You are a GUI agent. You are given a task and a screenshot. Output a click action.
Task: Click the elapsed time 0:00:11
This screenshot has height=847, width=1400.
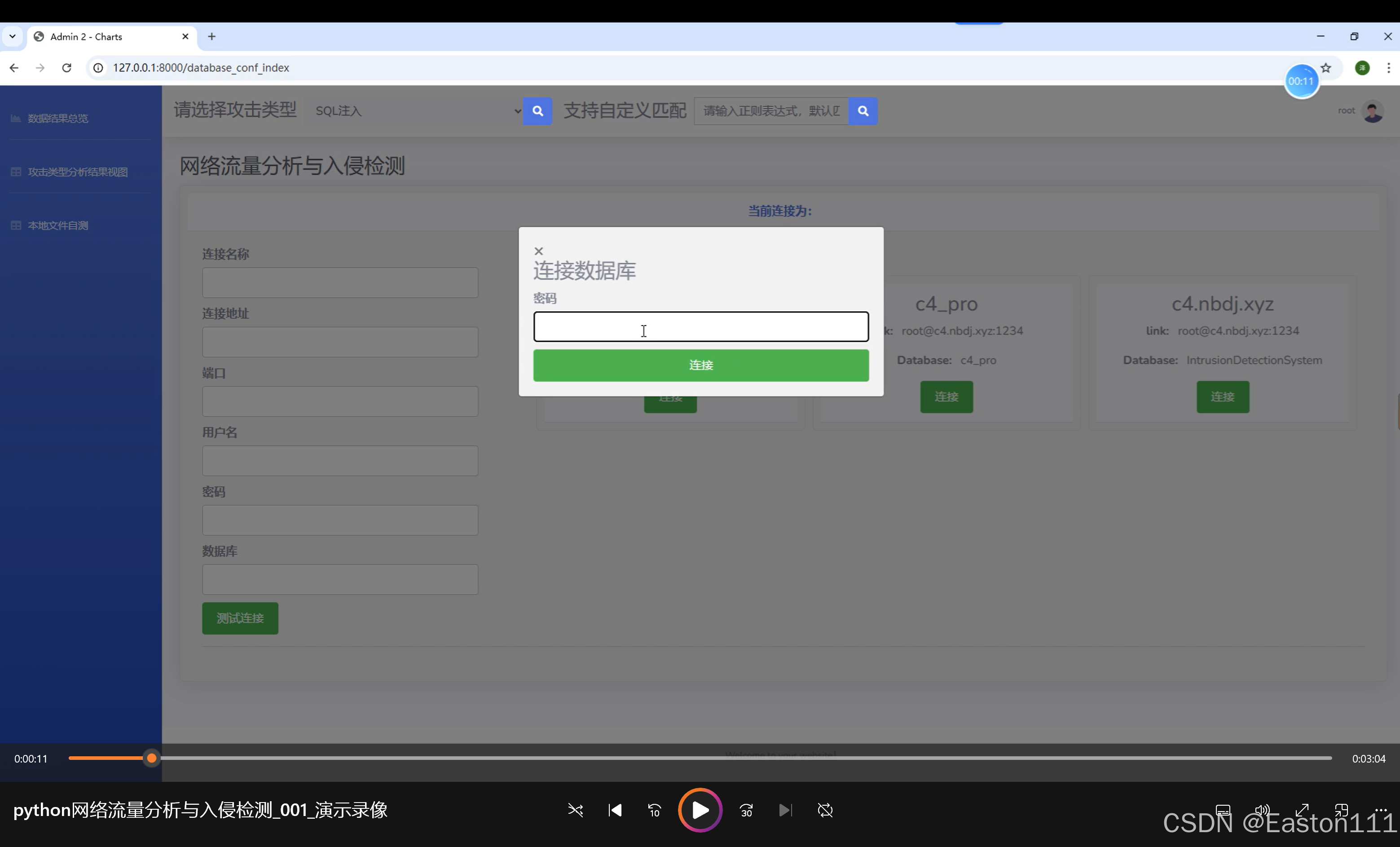click(31, 759)
